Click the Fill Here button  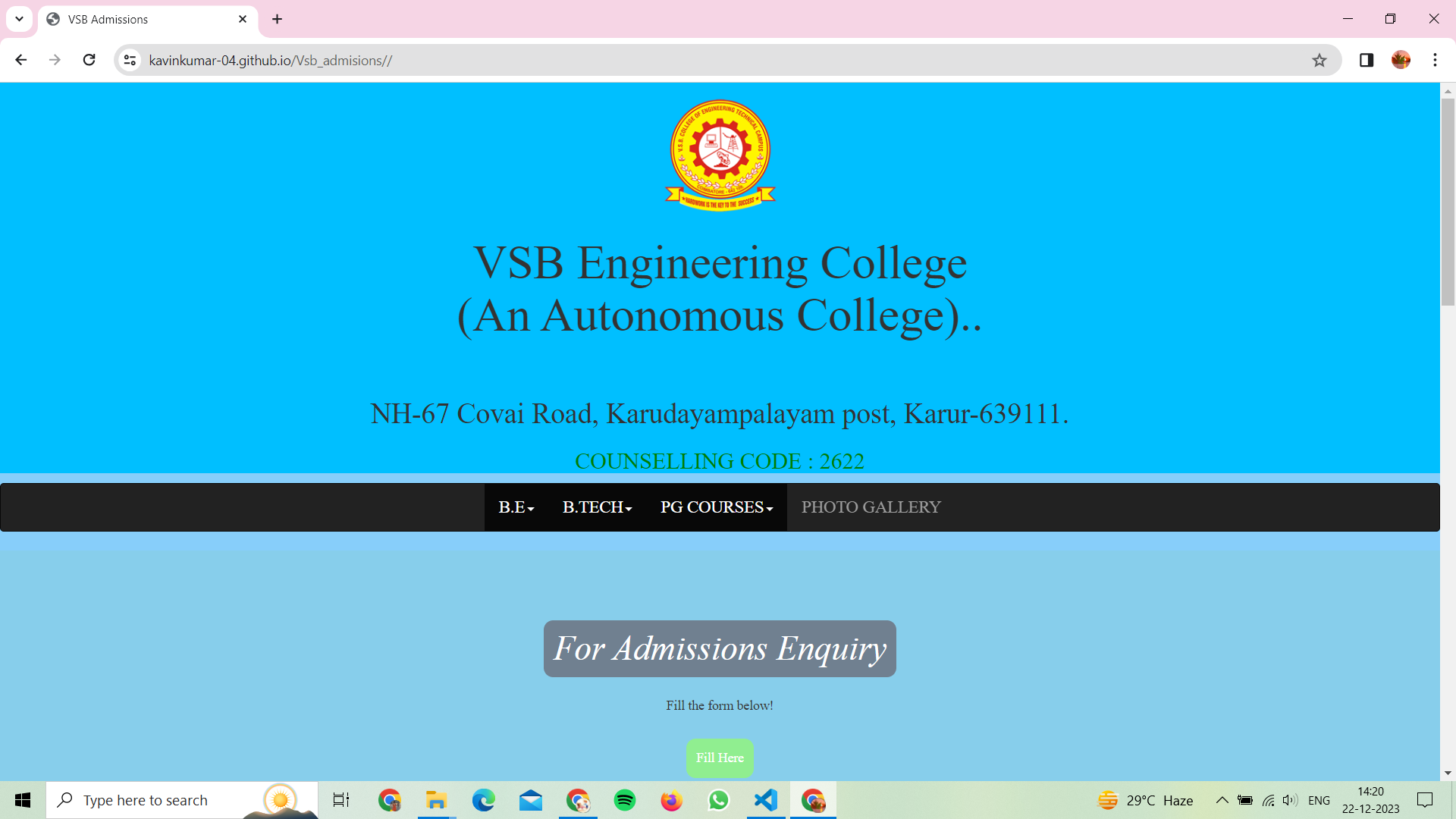719,758
